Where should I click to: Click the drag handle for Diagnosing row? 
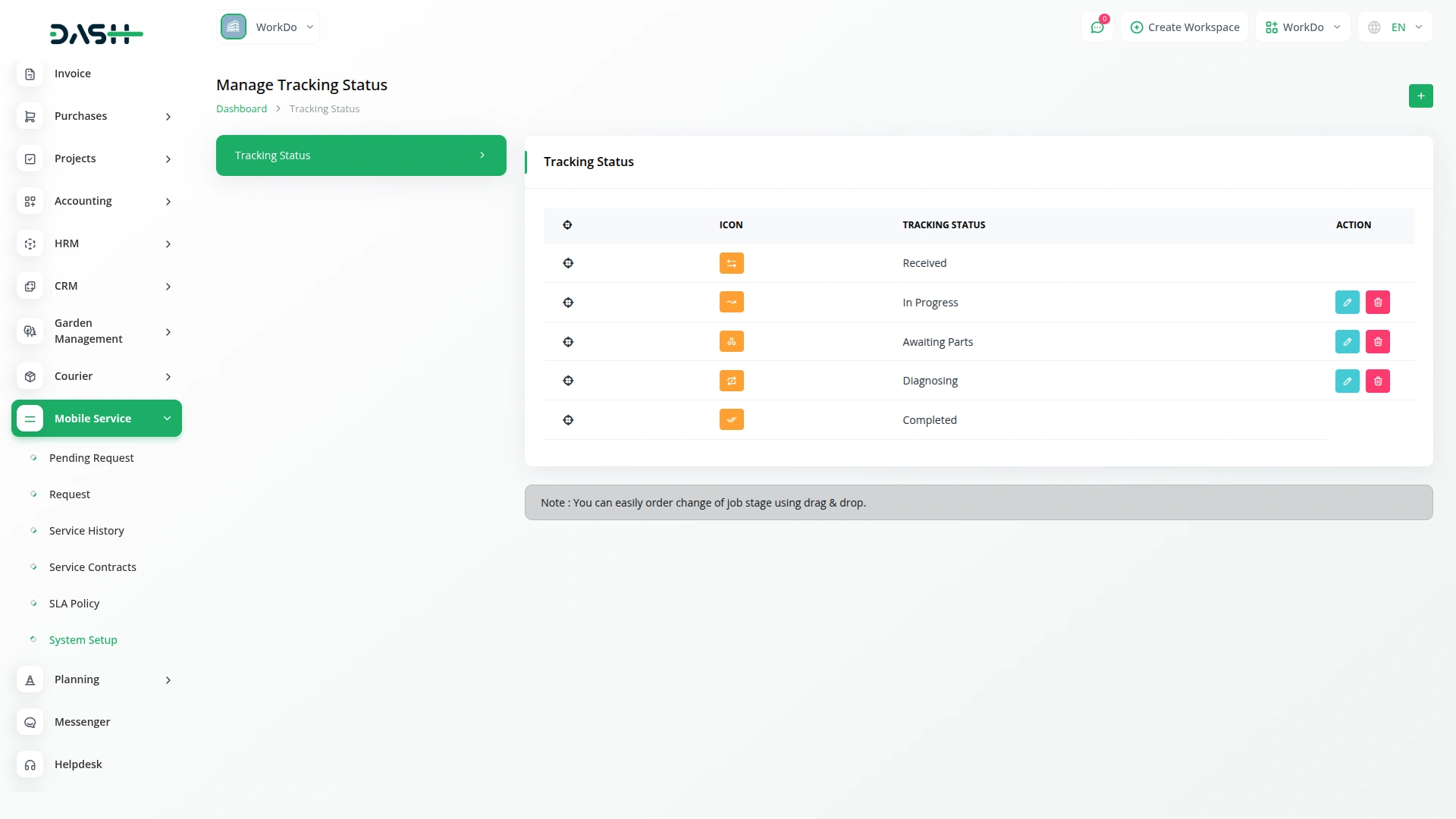click(x=568, y=381)
